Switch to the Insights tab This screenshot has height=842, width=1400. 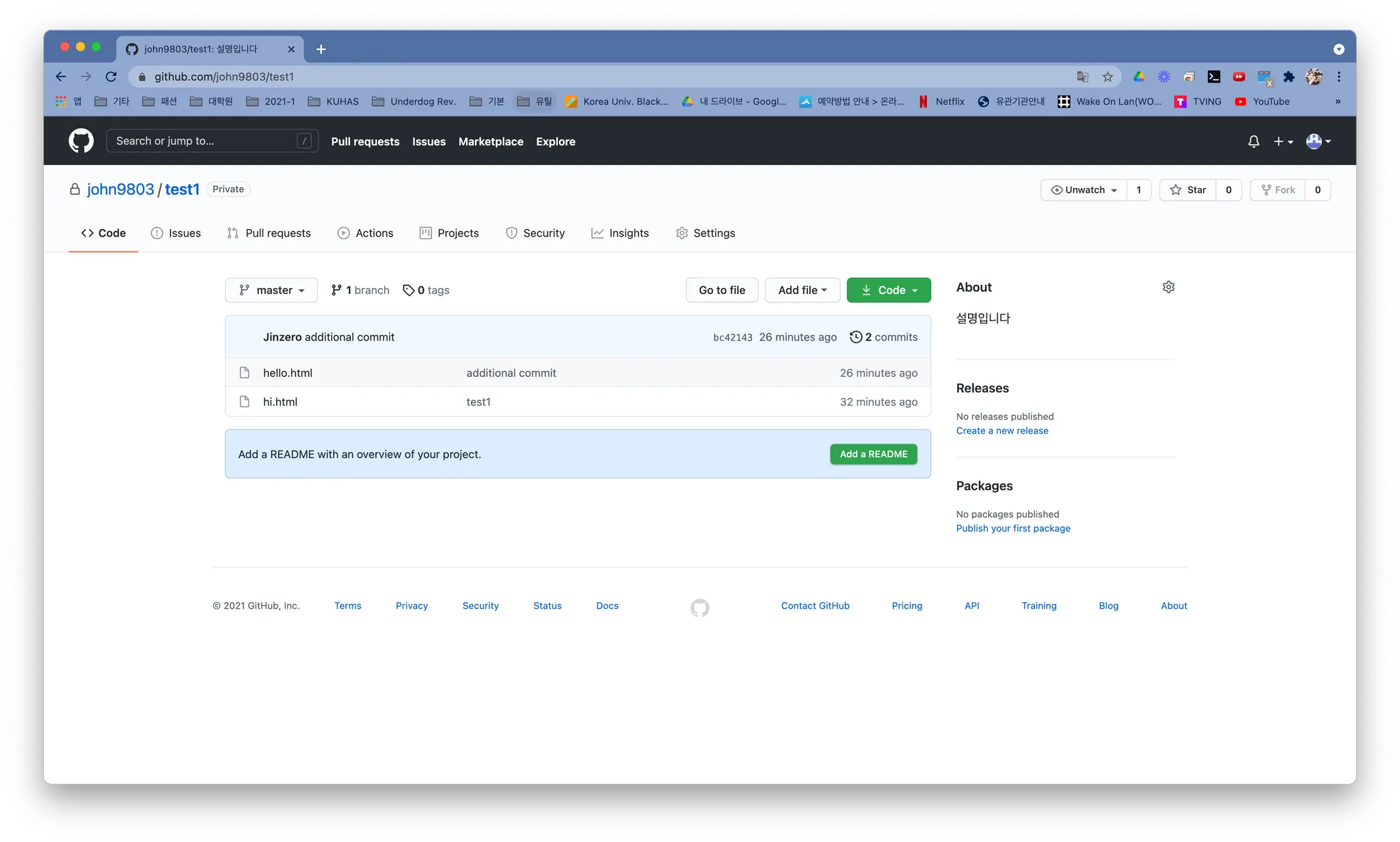point(620,233)
